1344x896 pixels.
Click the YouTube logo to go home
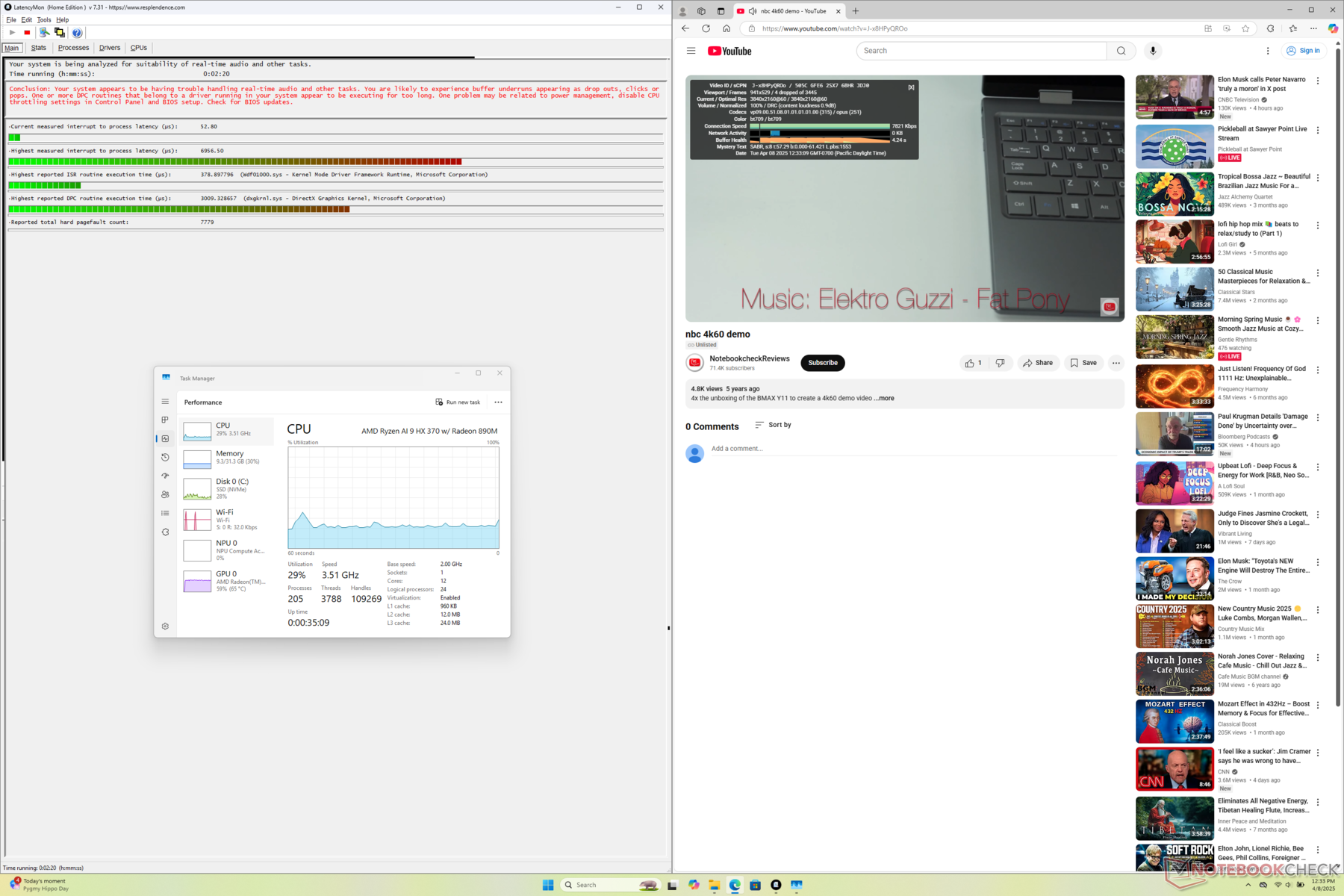(x=729, y=51)
